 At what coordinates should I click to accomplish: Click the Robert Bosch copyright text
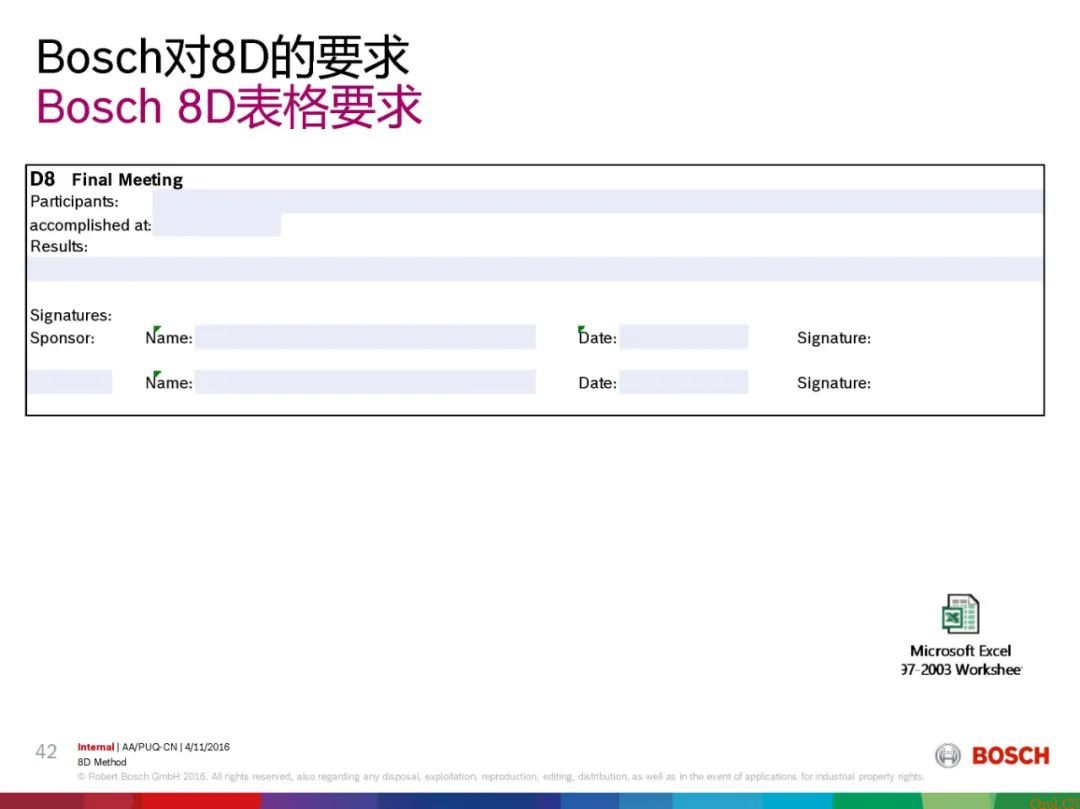click(500, 776)
